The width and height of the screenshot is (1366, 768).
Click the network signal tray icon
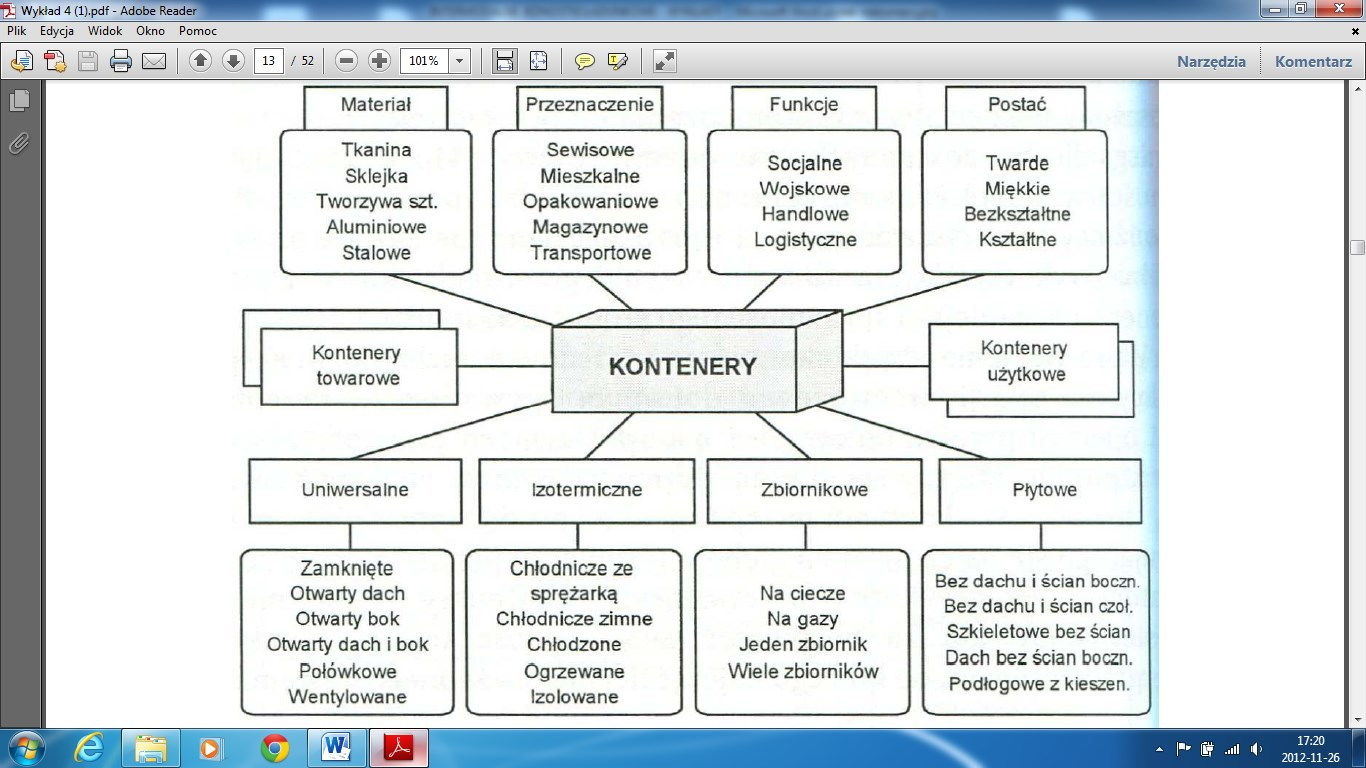(x=1232, y=748)
